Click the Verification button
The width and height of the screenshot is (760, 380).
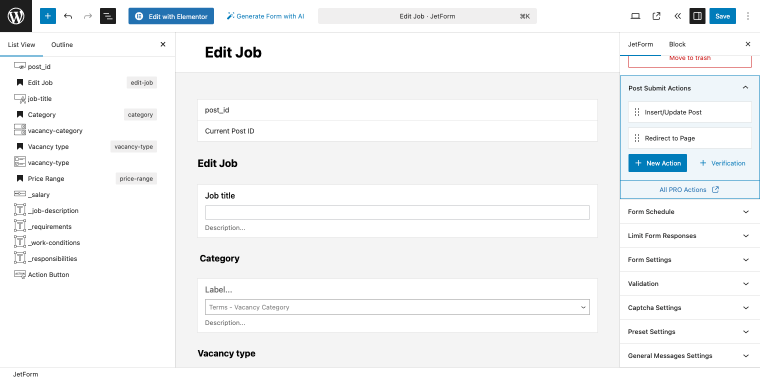pyautogui.click(x=722, y=163)
